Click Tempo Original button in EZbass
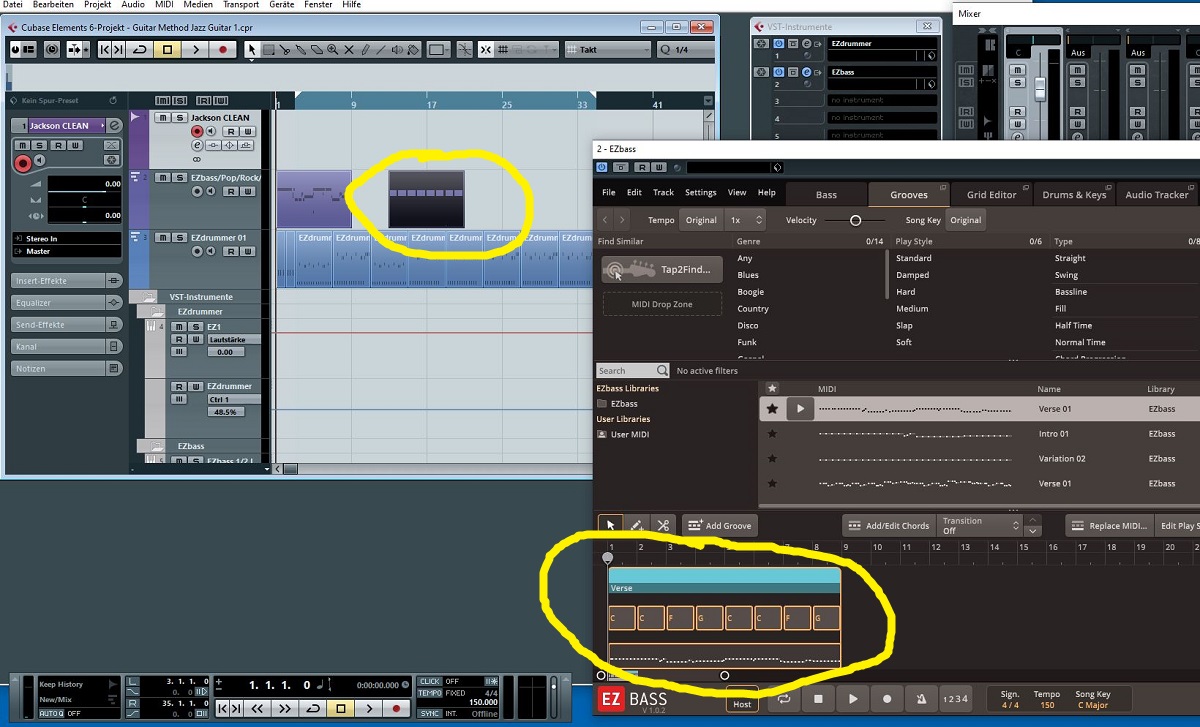This screenshot has width=1200, height=727. coord(700,220)
